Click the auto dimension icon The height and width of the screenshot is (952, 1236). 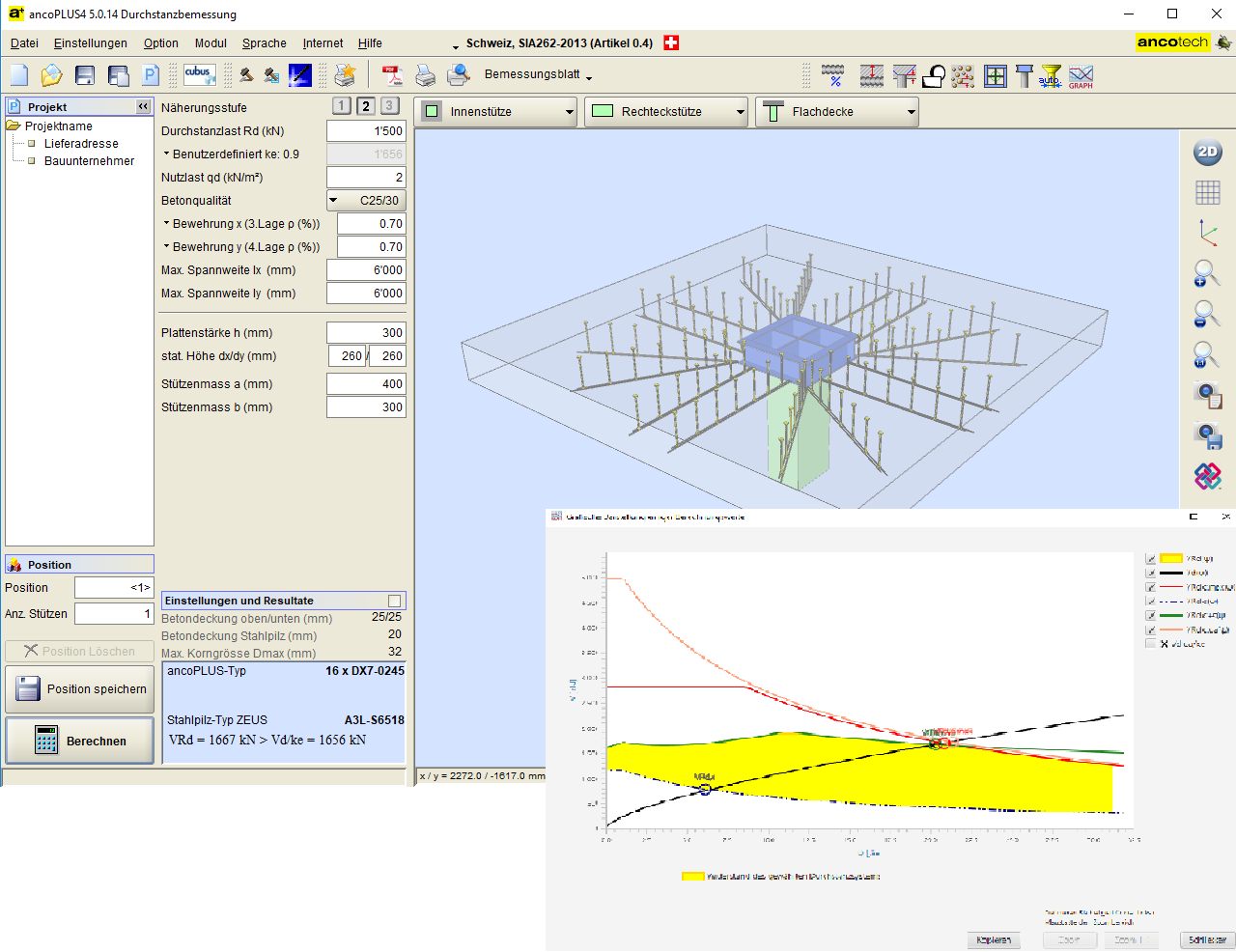click(x=1051, y=76)
